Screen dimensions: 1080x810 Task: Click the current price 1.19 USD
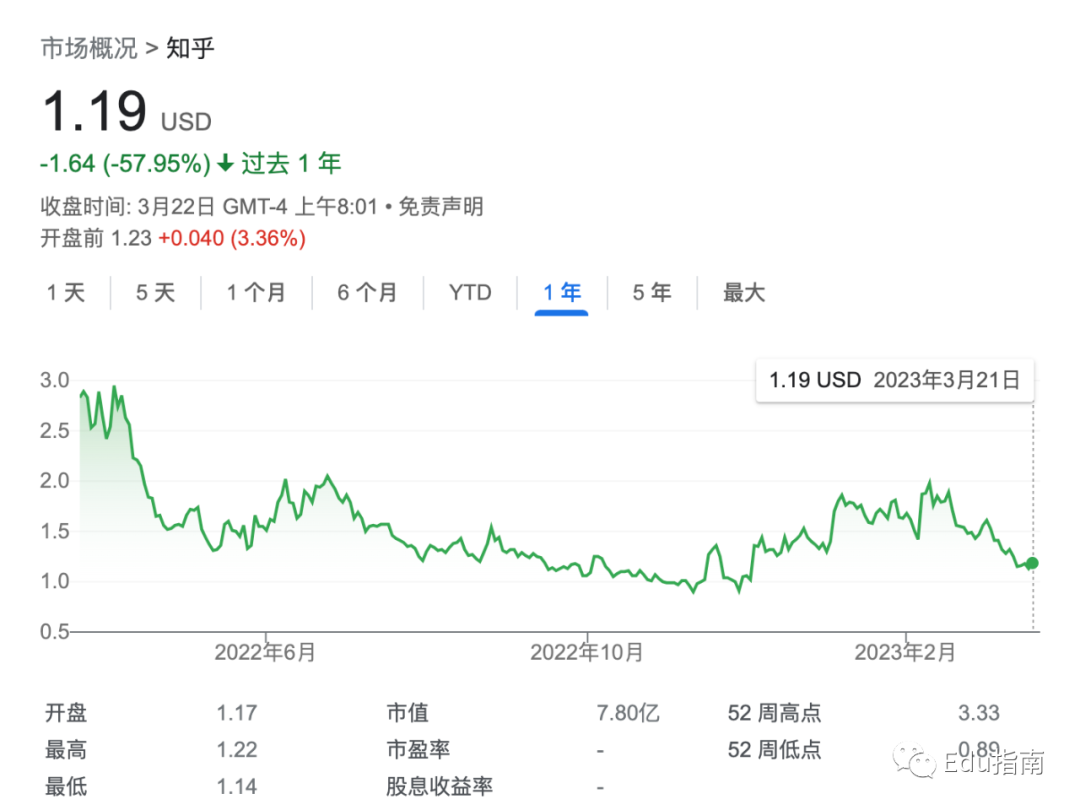click(x=127, y=112)
